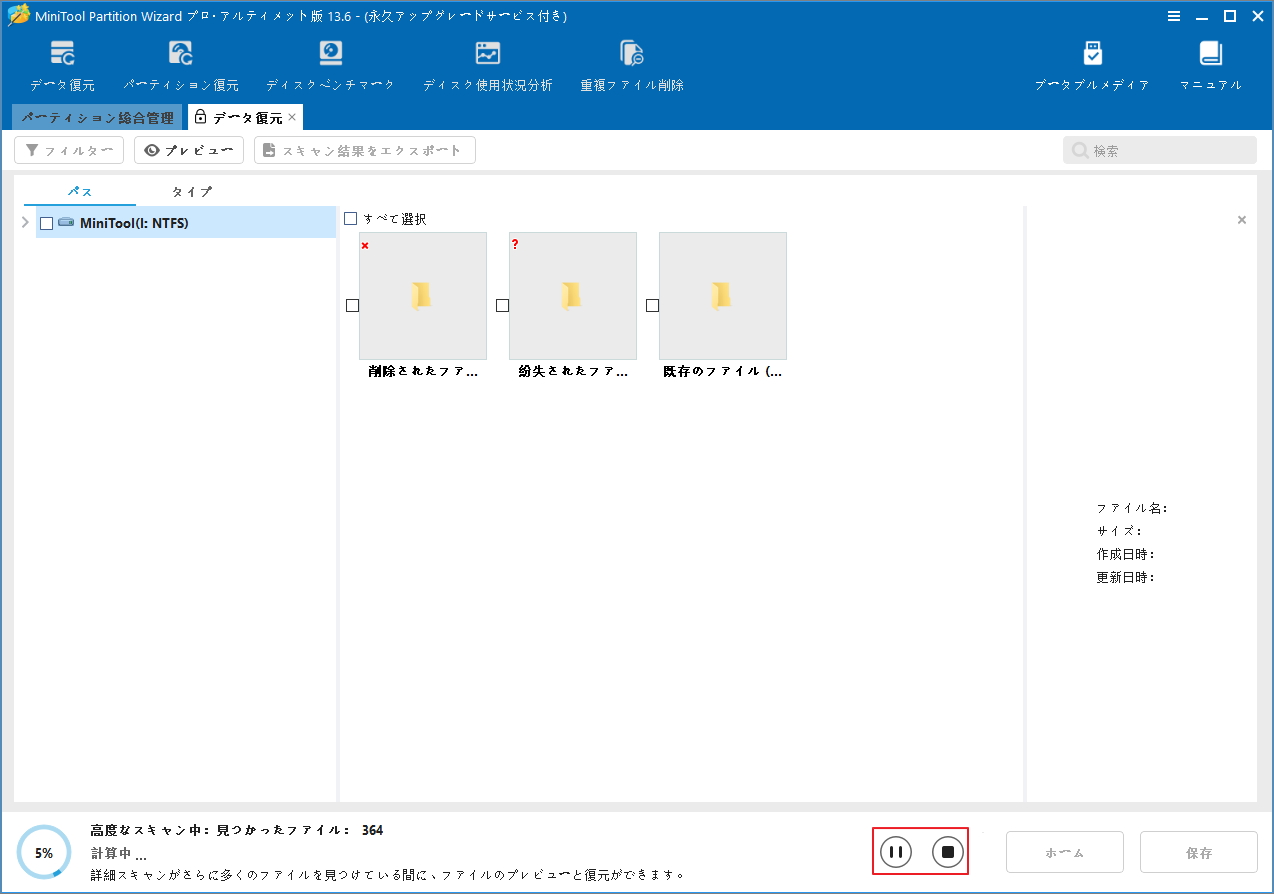Check the MiniTool(I: NTFS) drive checkbox
1274x894 pixels.
click(x=46, y=223)
